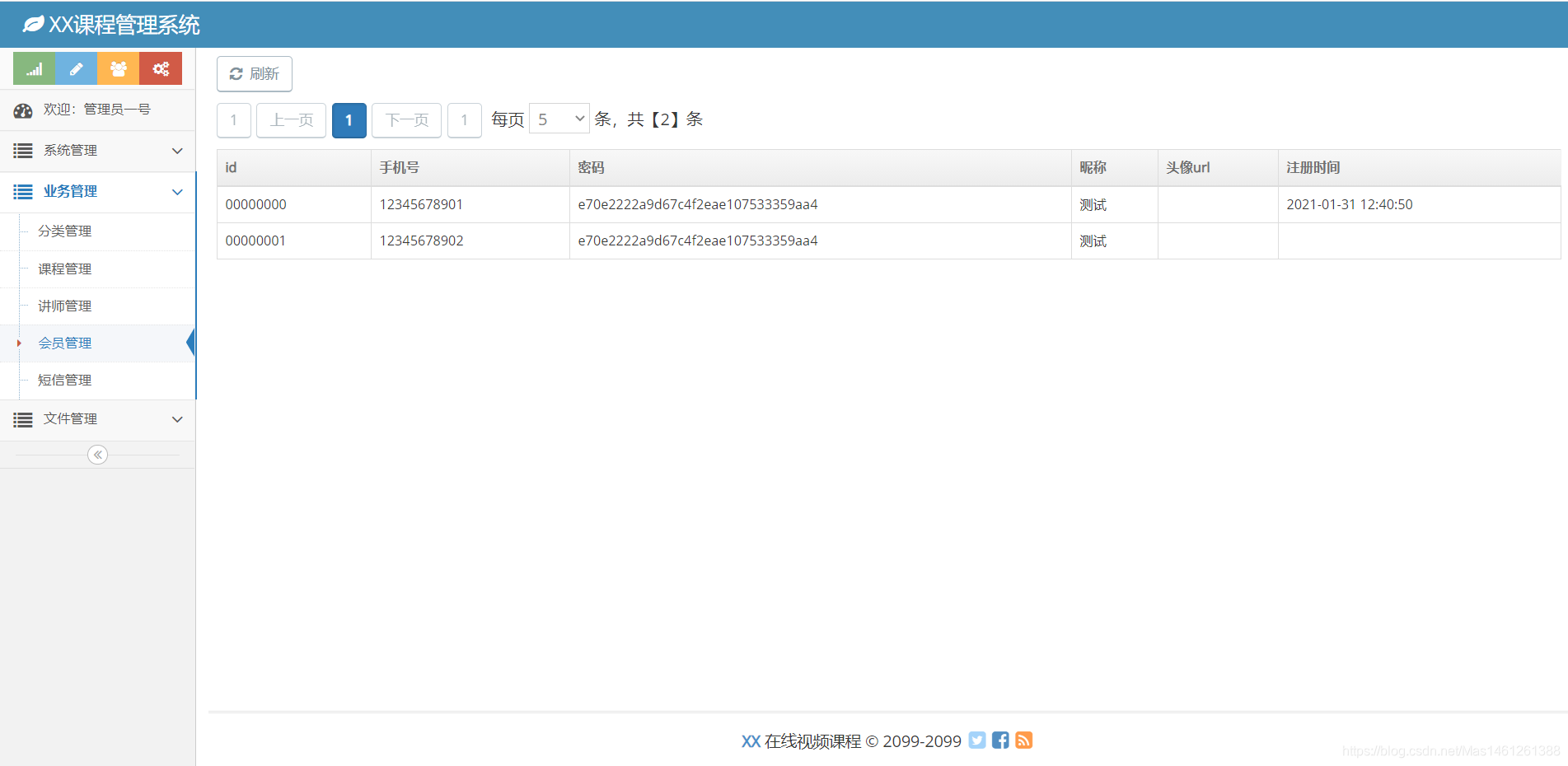
Task: Click the 密码 column header
Action: pos(821,168)
